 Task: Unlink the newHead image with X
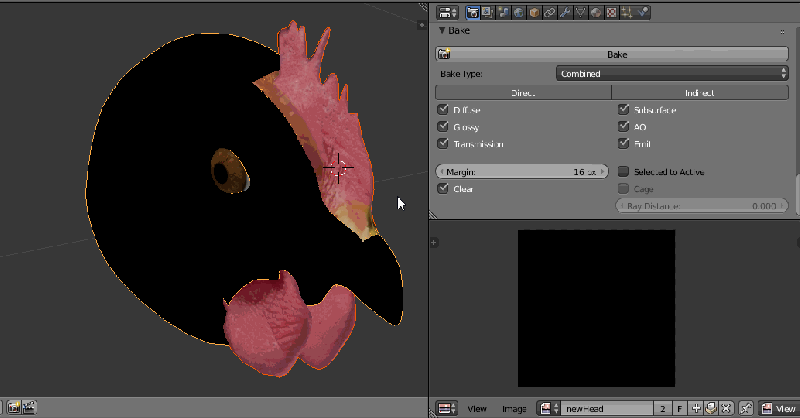727,408
